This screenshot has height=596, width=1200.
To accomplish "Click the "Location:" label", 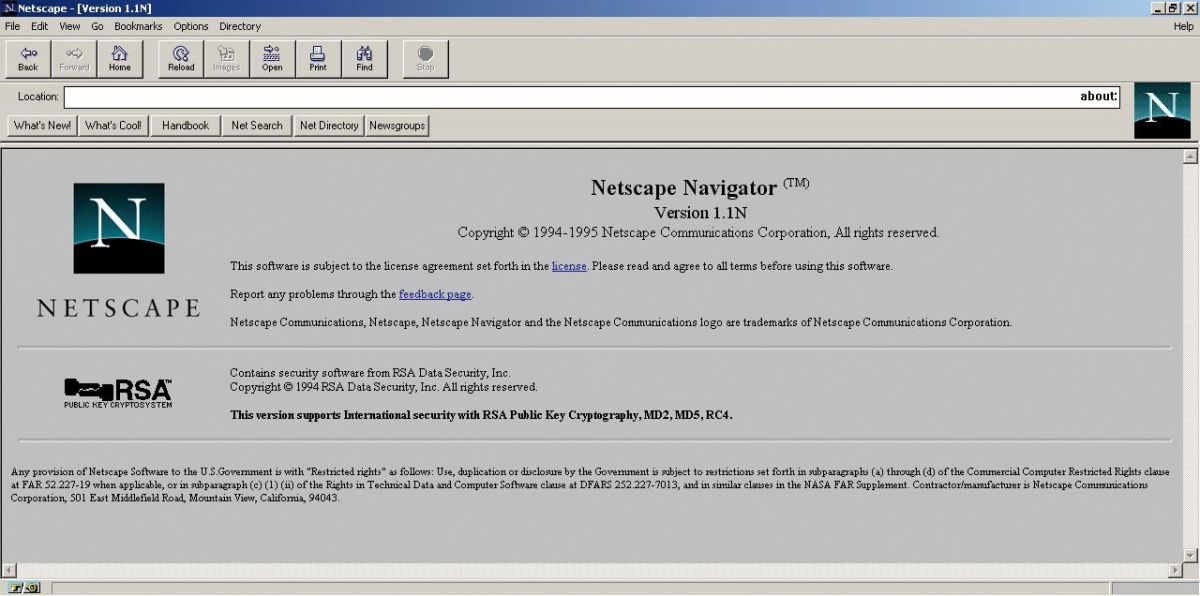I will (x=38, y=97).
